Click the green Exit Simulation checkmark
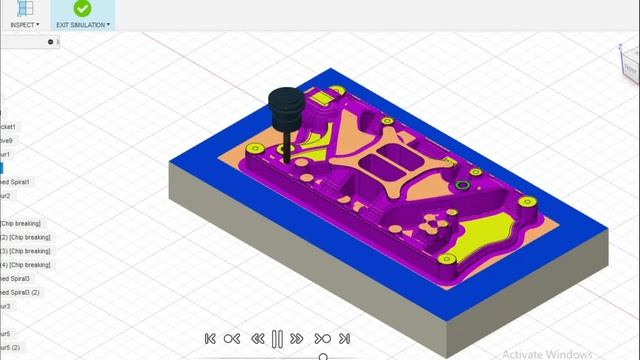 [82, 8]
